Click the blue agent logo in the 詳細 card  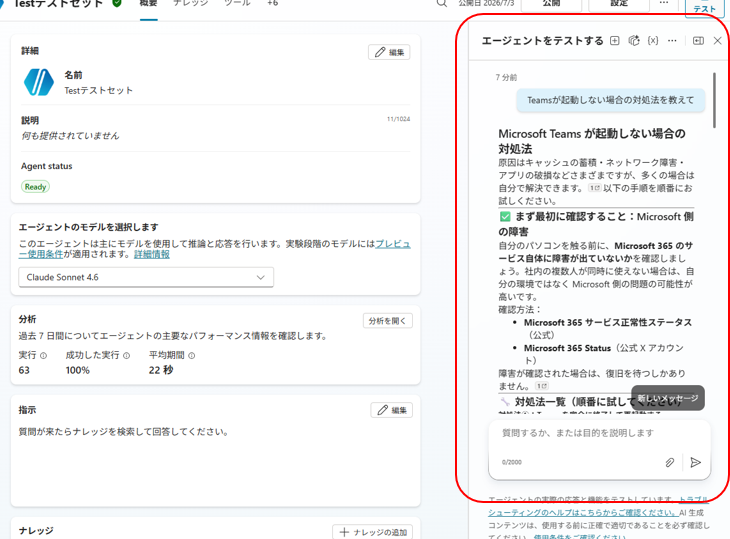(39, 82)
